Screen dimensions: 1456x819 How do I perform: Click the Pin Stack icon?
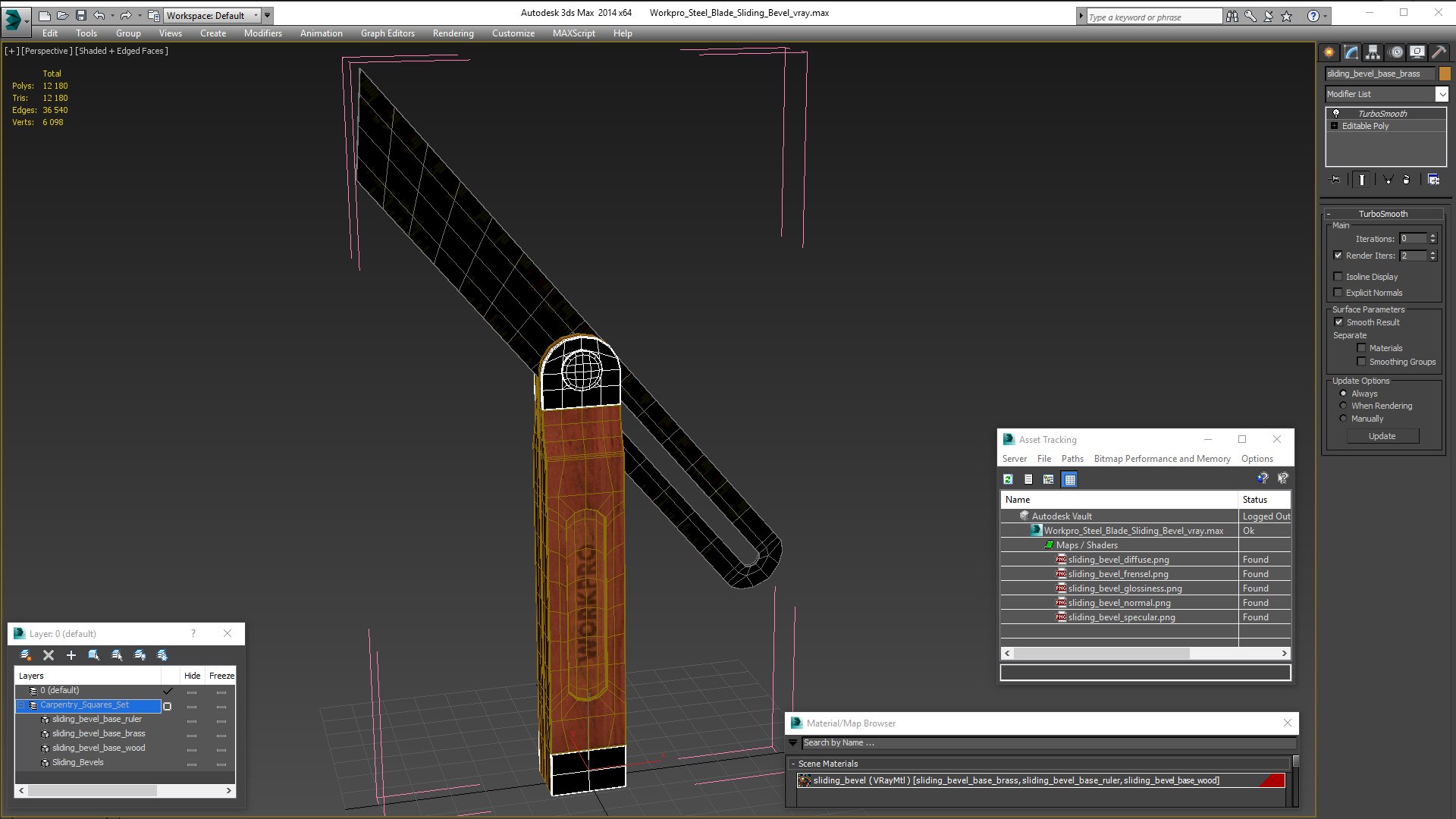click(1336, 180)
